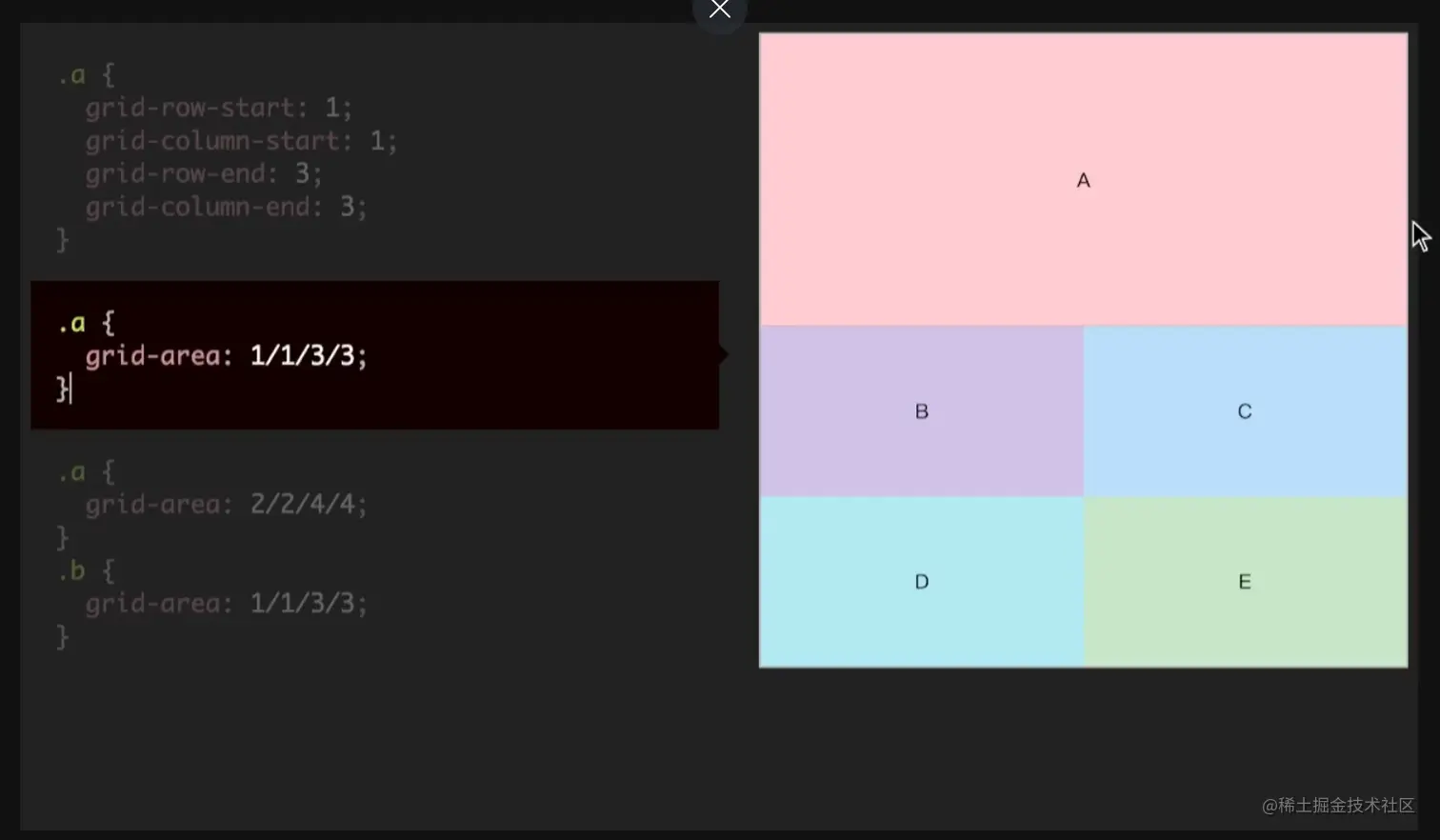Click the cyan cell labeled D

(x=920, y=581)
